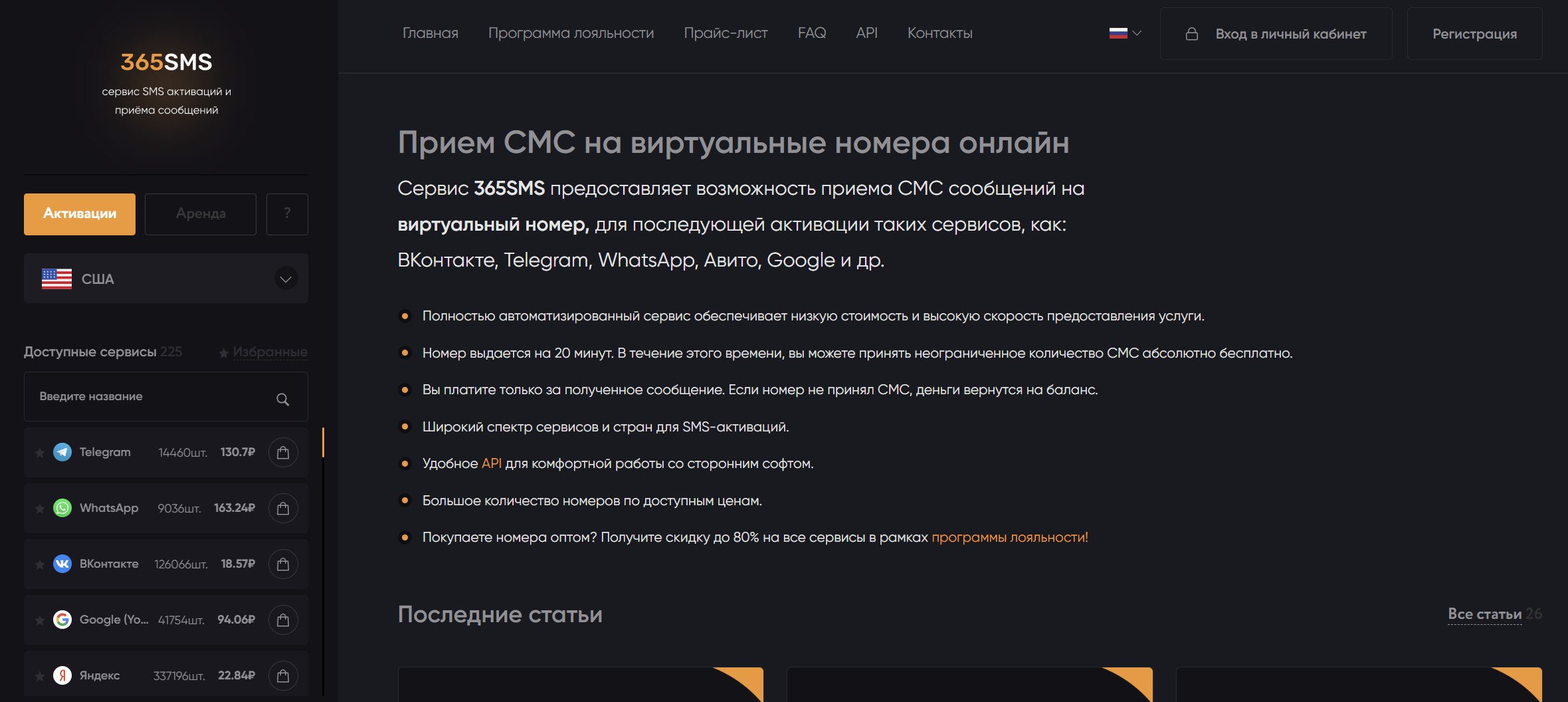Open the first article card thumbnail
This screenshot has height=702, width=1568.
(581, 685)
